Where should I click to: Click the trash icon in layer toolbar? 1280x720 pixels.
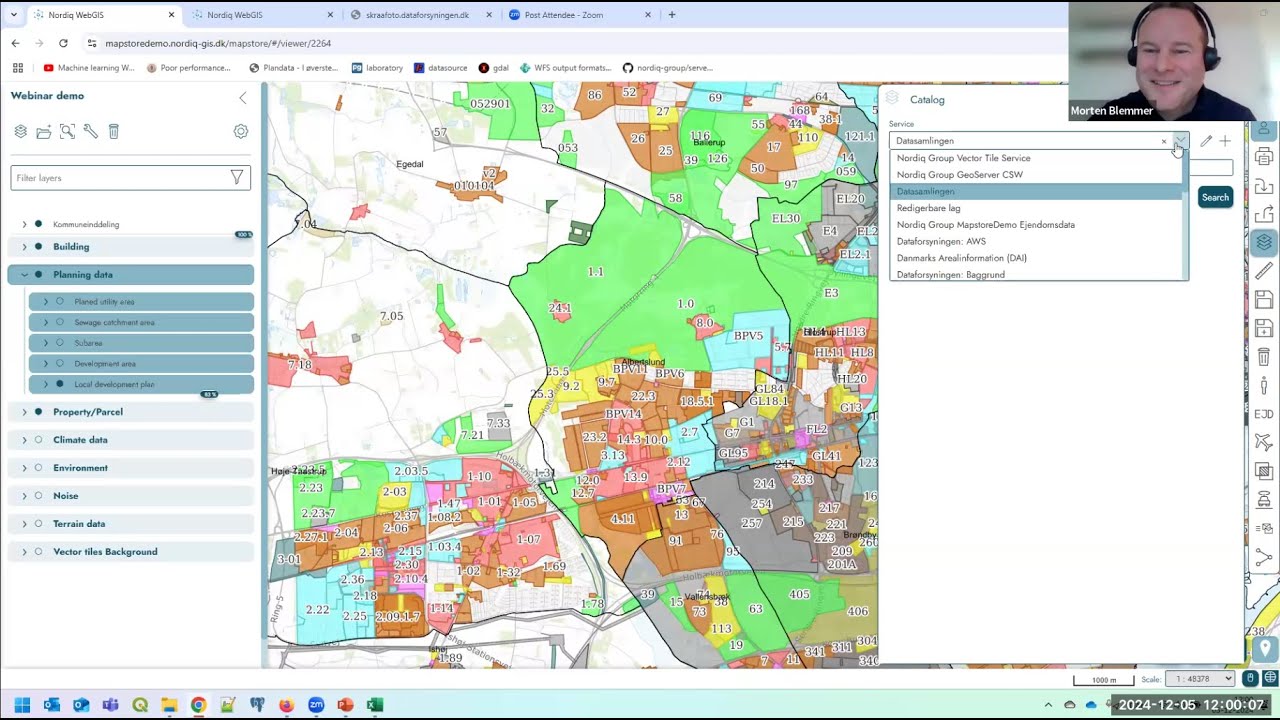114,131
